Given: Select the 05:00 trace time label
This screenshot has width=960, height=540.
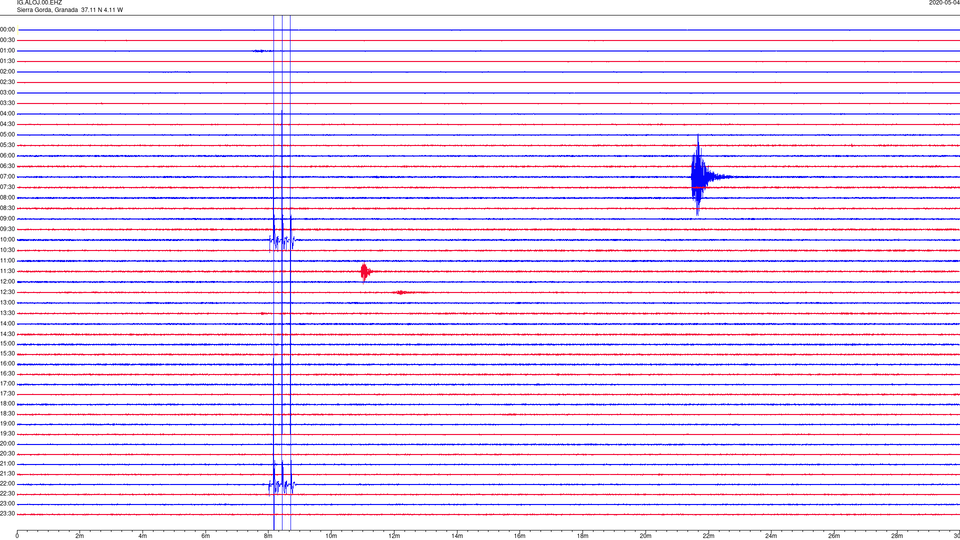Looking at the screenshot, I should 7,135.
